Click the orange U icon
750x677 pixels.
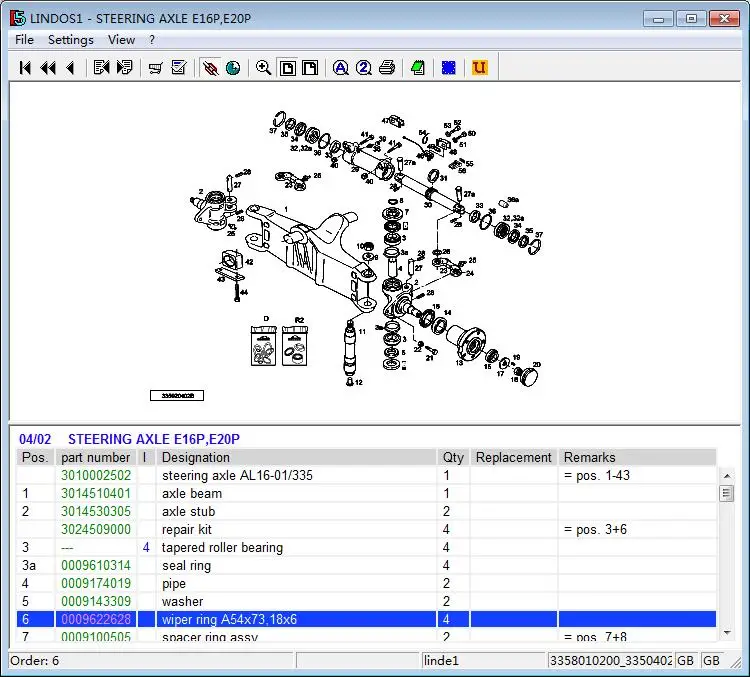pyautogui.click(x=479, y=68)
